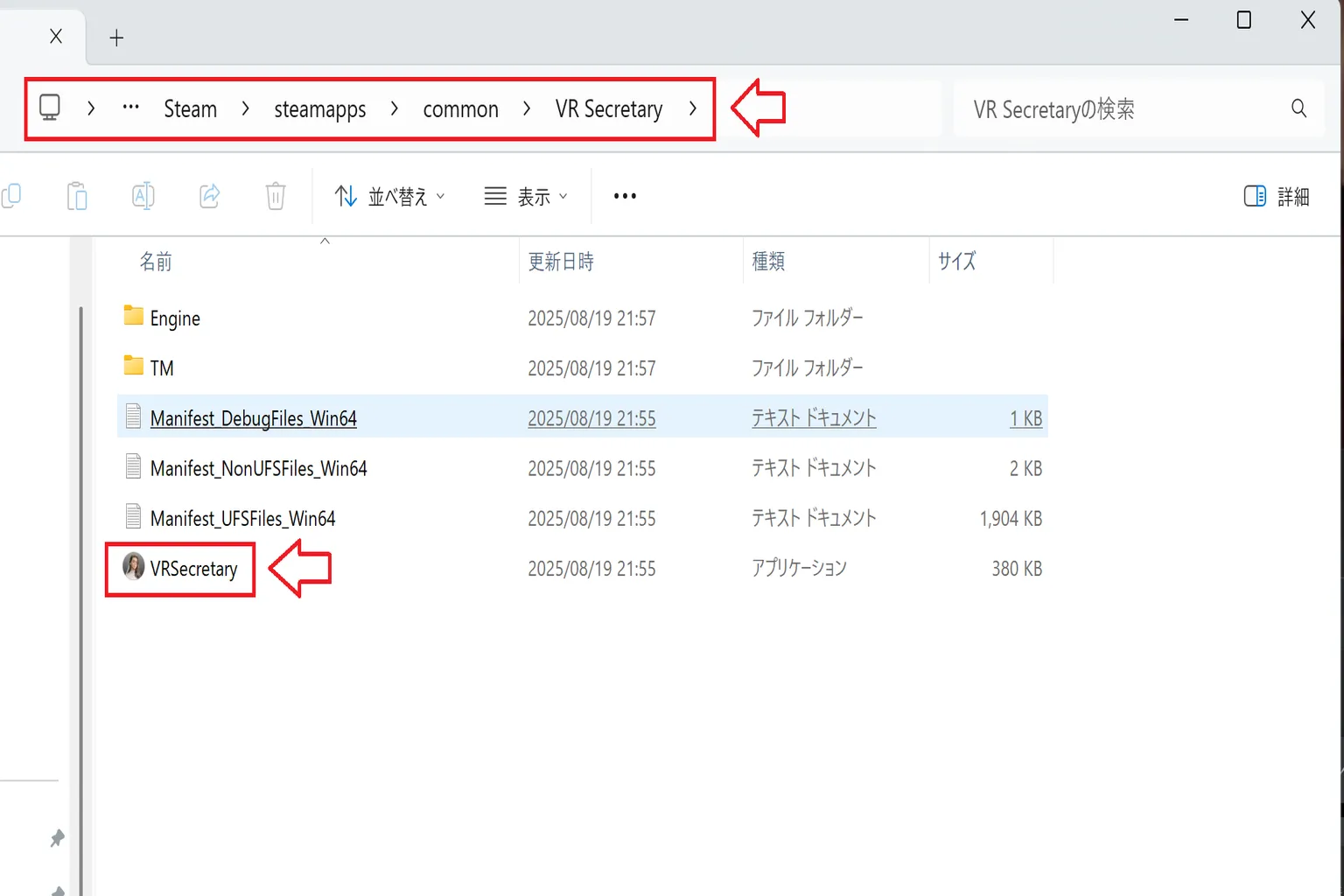Click the Manifest_NonUFSFiles_Win64 document icon
This screenshot has width=1344, height=896.
(133, 465)
